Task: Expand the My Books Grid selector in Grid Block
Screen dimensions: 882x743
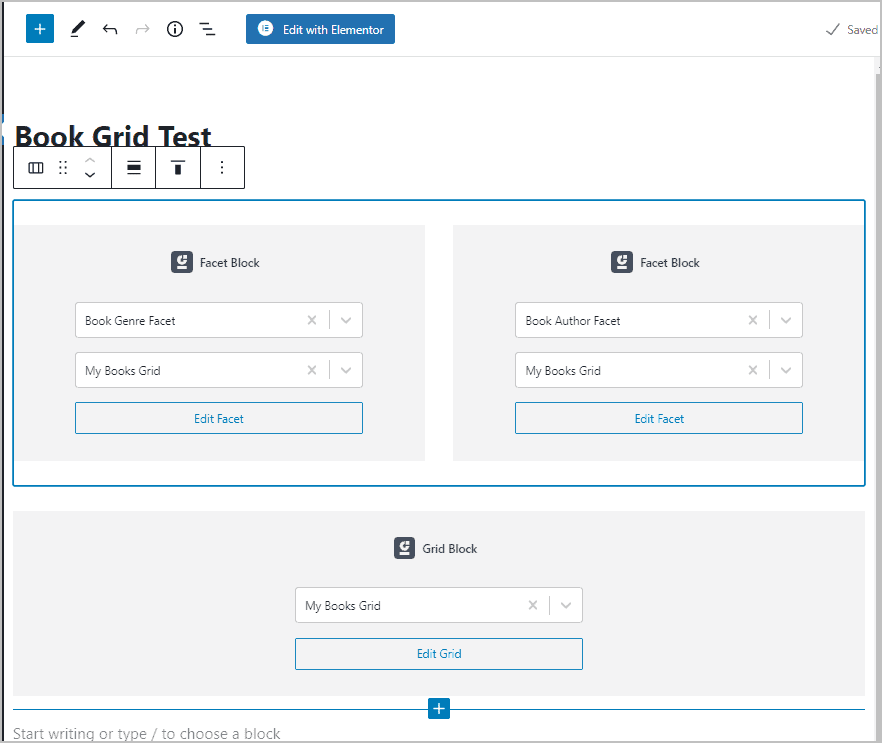Action: click(565, 605)
